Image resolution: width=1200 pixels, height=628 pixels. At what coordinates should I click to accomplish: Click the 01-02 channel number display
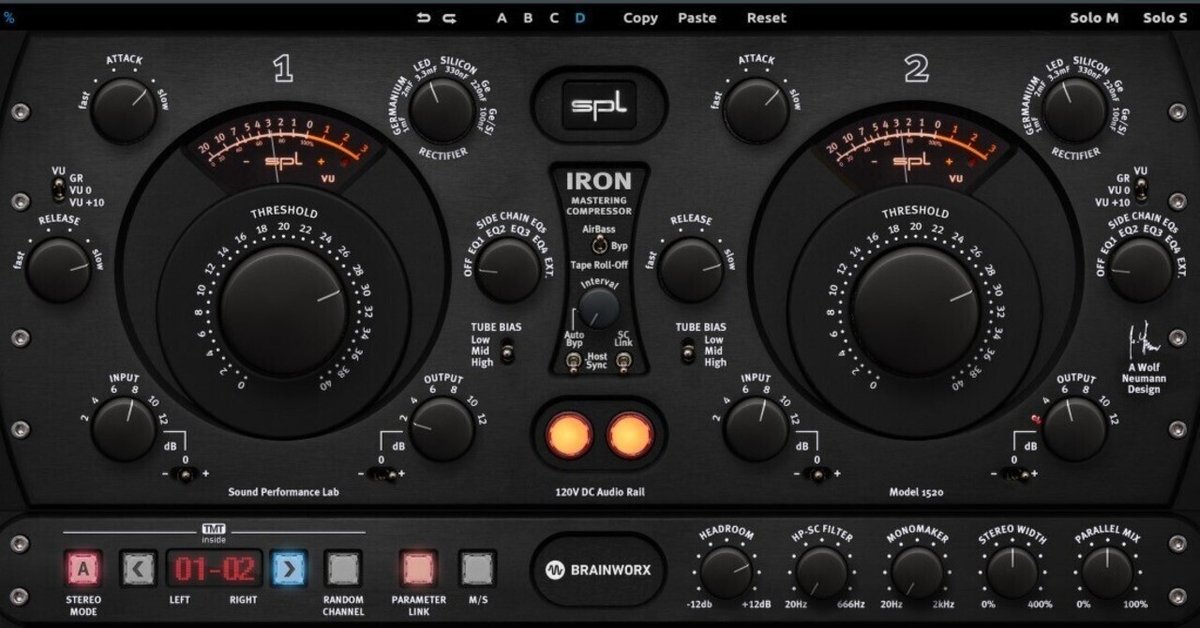tap(214, 570)
